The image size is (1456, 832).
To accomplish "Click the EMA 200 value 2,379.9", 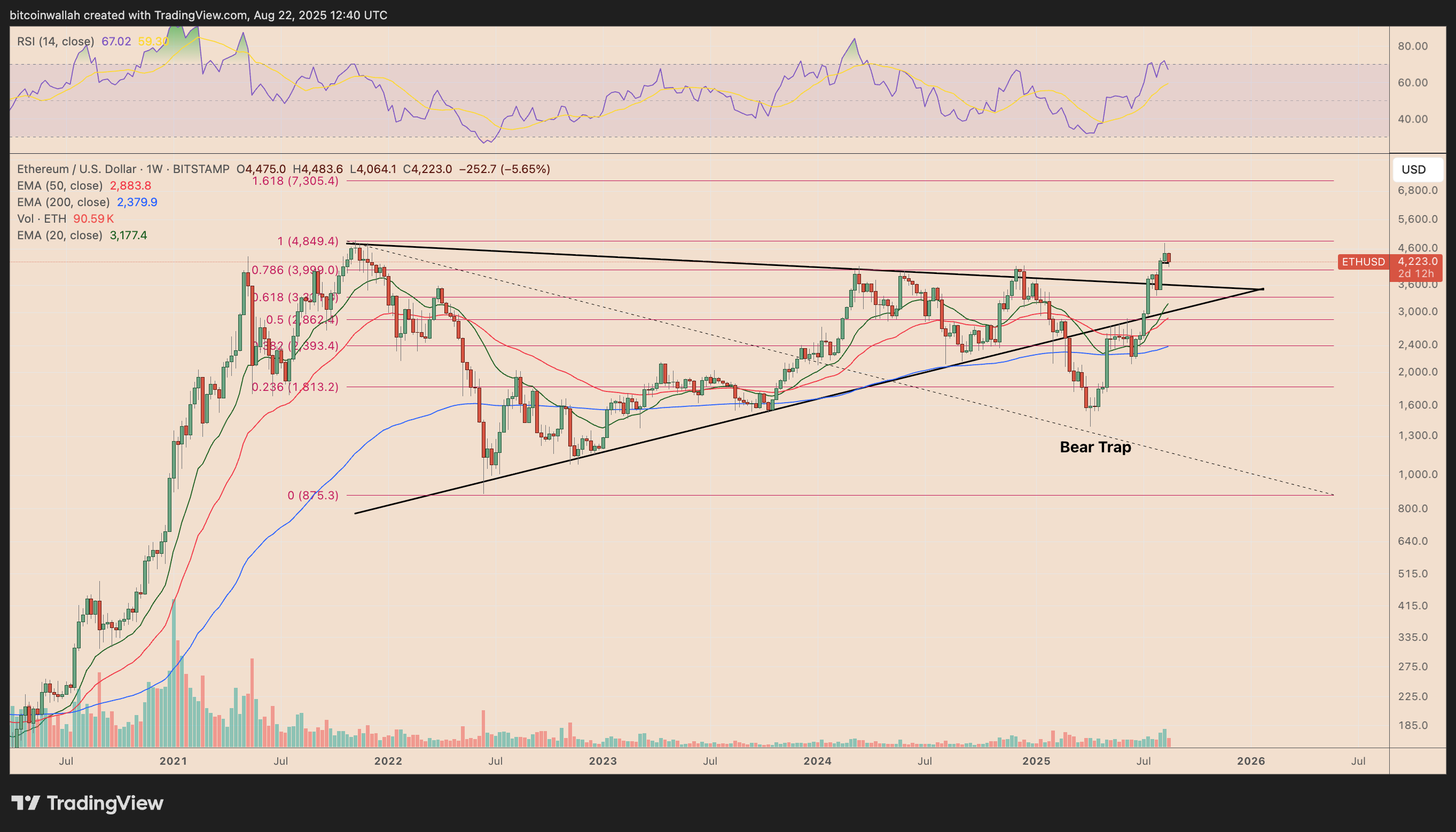I will (x=137, y=202).
